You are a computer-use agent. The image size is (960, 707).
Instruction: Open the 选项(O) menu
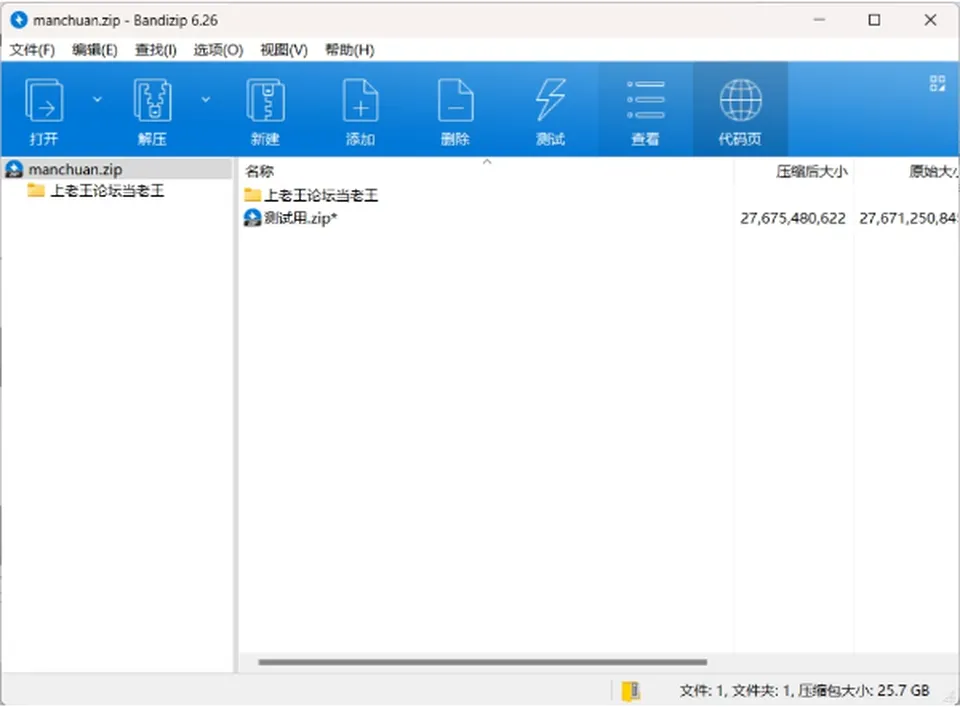[218, 50]
